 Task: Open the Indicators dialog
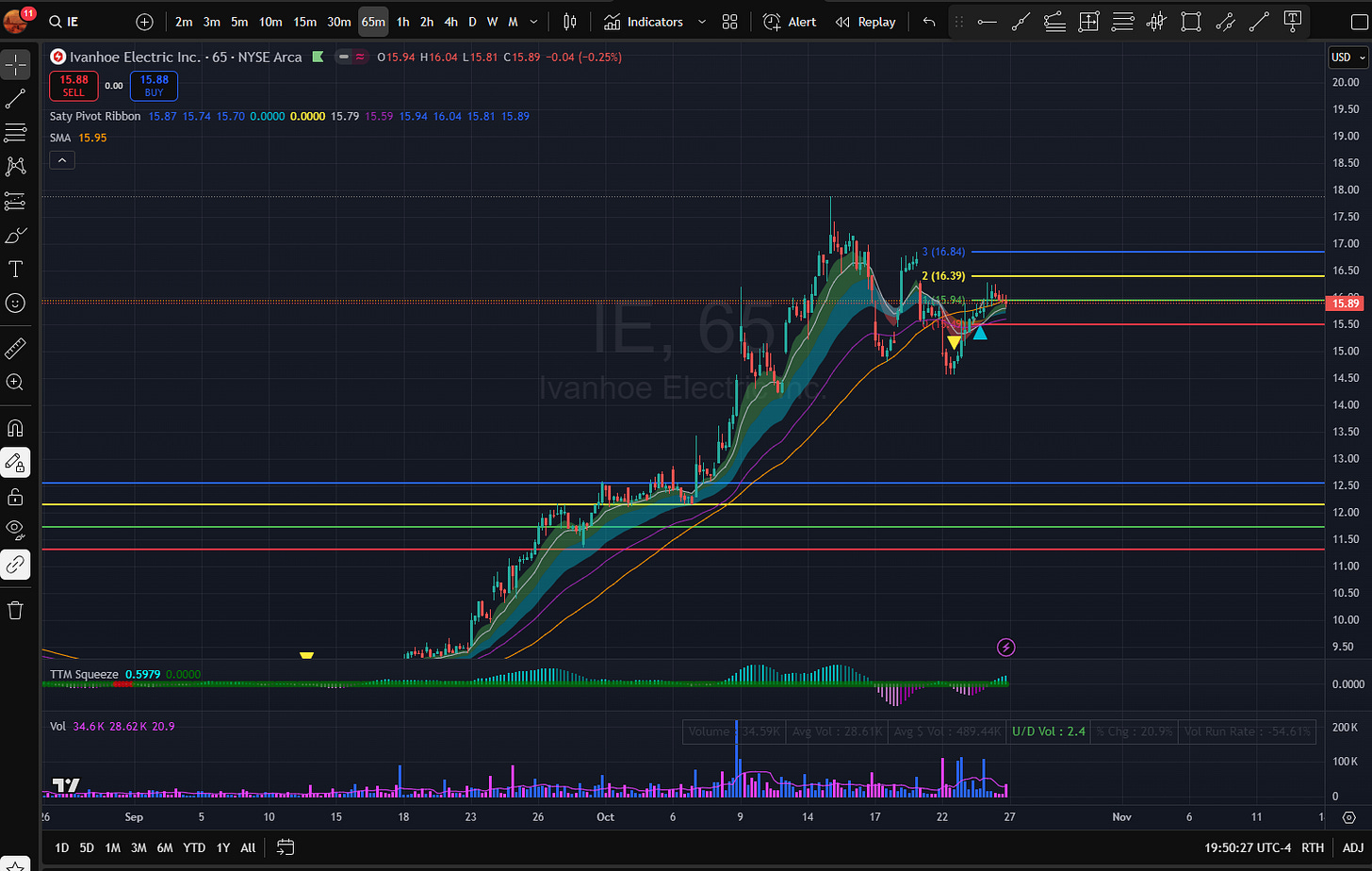point(644,22)
